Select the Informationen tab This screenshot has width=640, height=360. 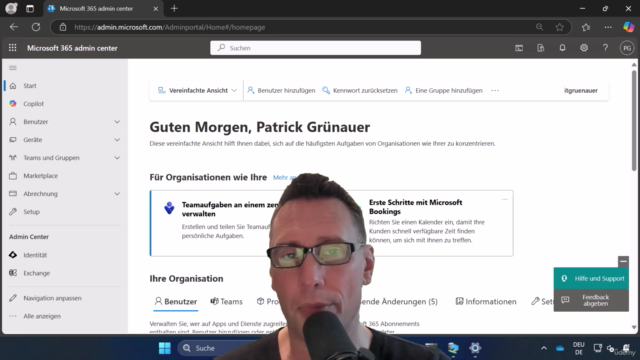click(x=486, y=302)
